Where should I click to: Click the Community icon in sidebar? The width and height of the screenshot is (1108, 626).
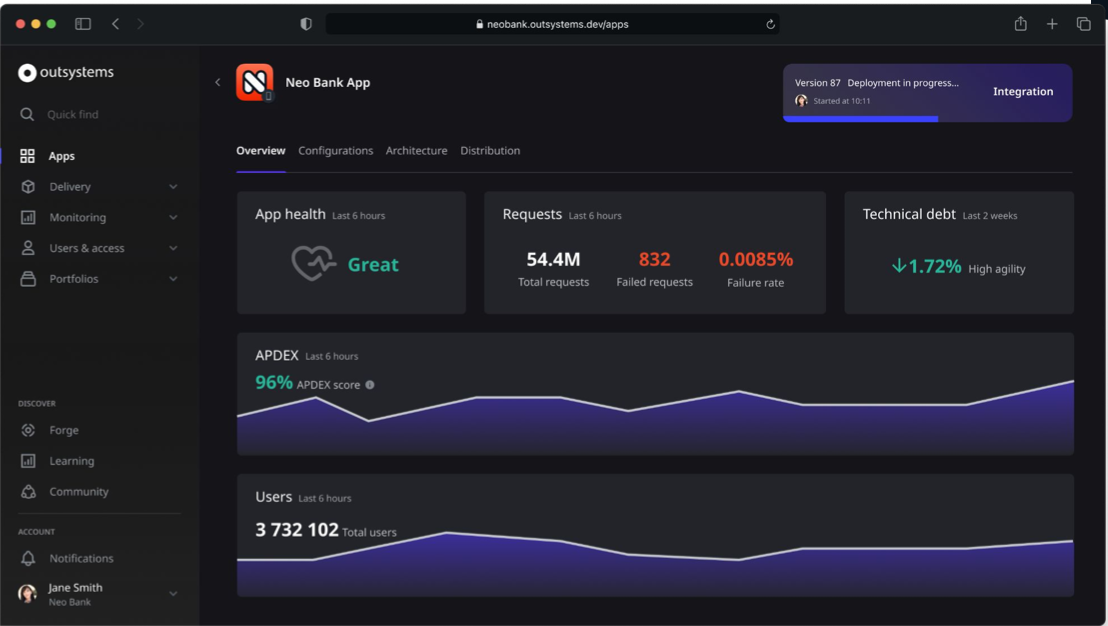click(x=28, y=492)
